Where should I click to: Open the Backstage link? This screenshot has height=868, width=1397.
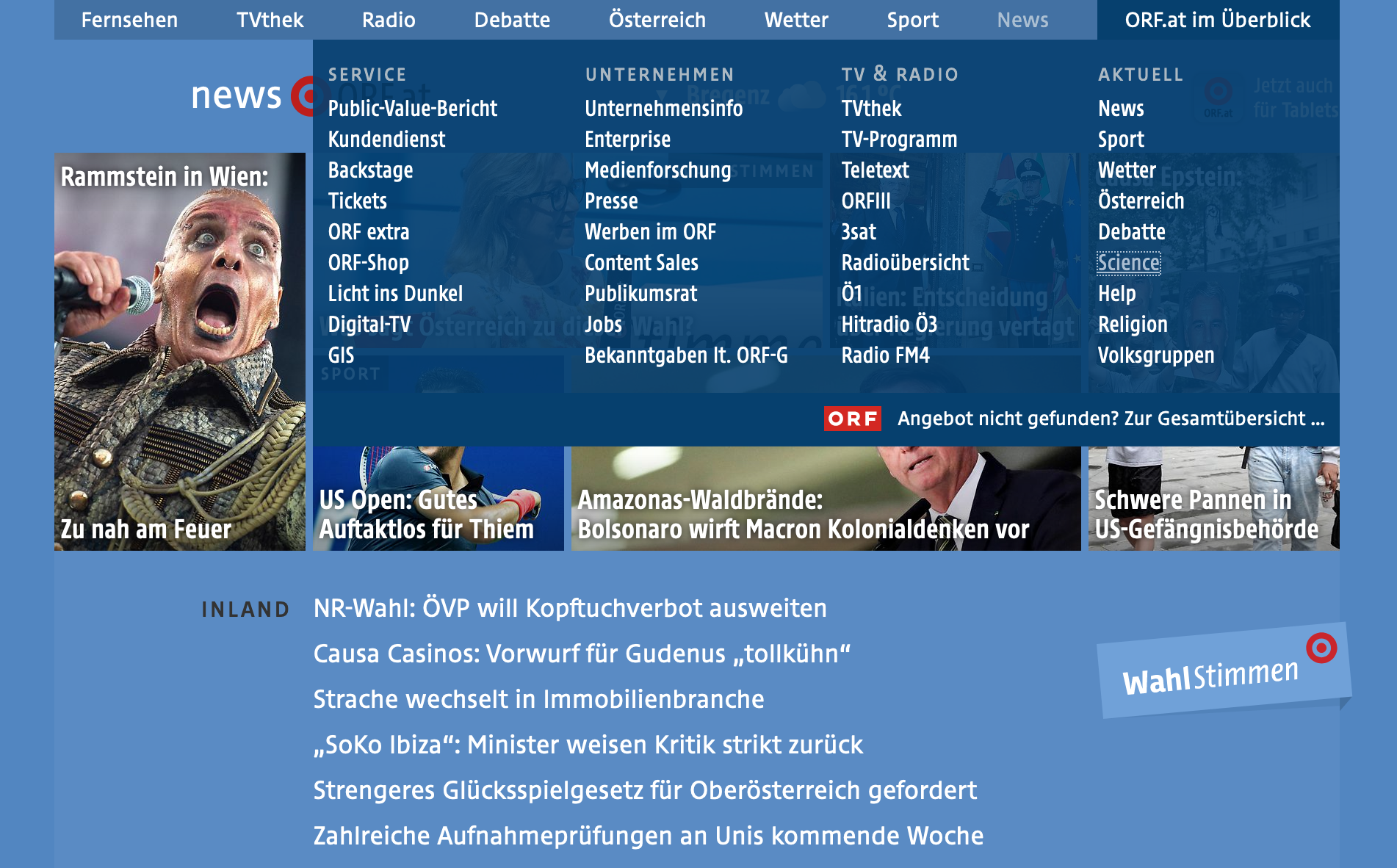(370, 170)
